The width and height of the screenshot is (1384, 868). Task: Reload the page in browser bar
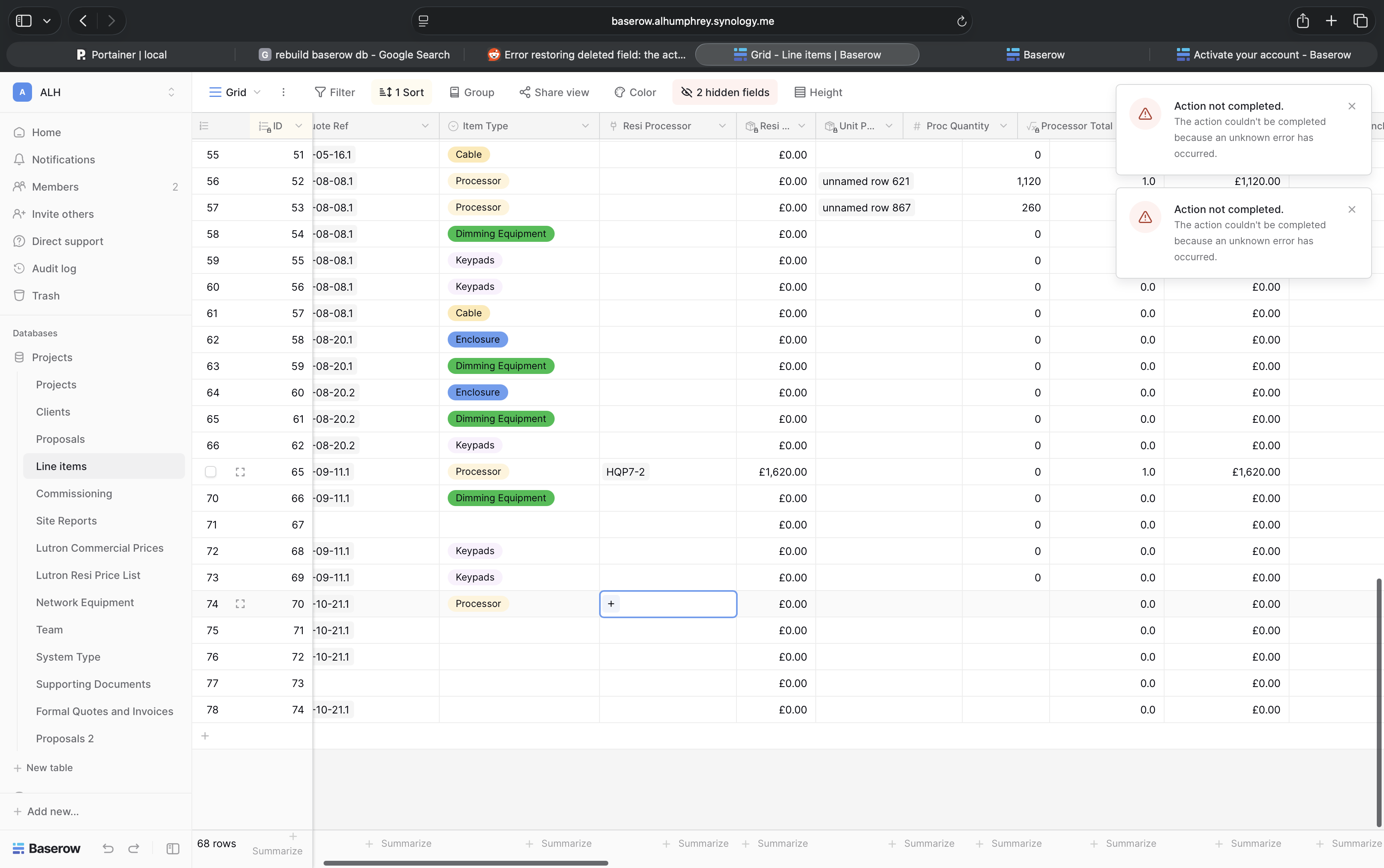coord(962,21)
